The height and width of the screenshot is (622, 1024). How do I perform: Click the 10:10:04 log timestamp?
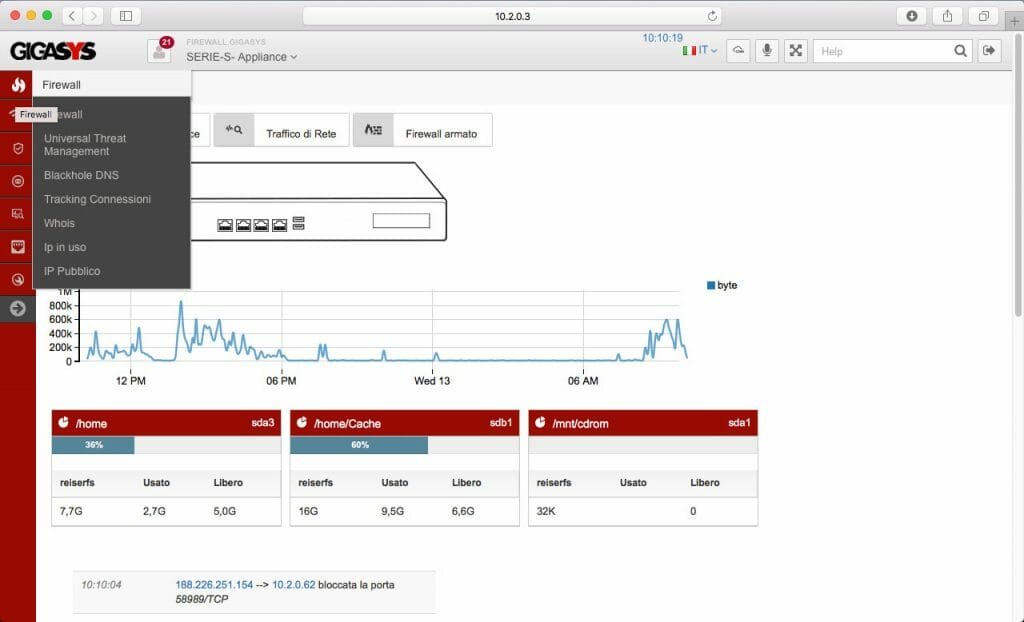pos(101,585)
